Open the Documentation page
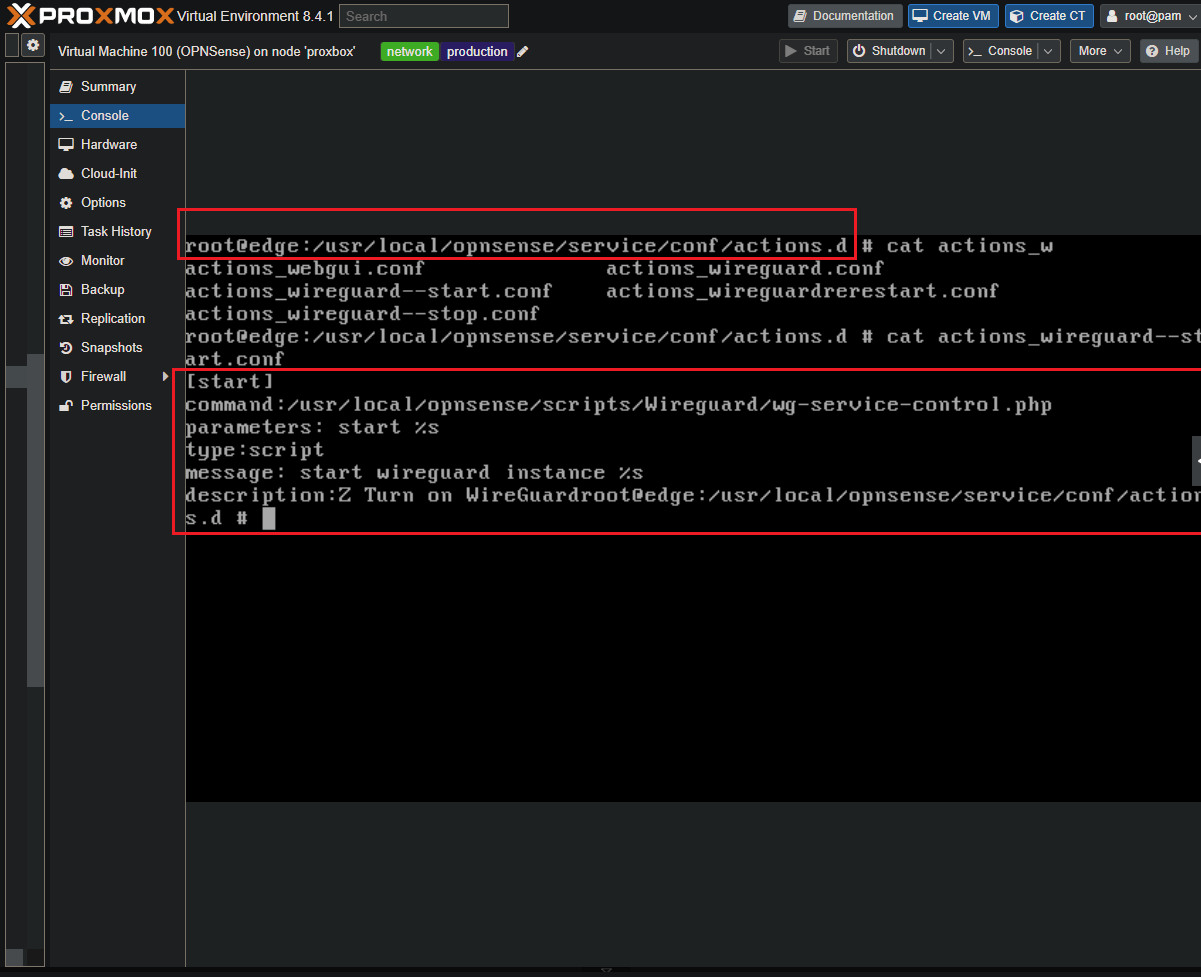The width and height of the screenshot is (1201, 977). 845,16
